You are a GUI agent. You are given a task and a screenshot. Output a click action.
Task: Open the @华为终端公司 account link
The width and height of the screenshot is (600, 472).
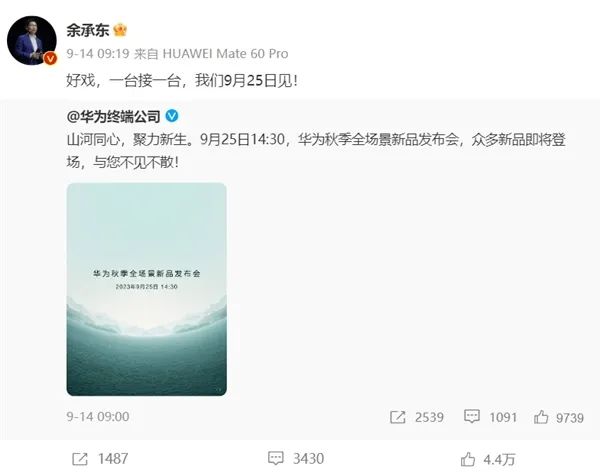(x=114, y=116)
